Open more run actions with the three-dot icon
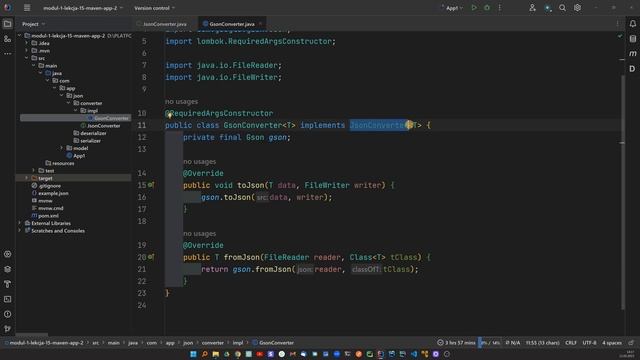This screenshot has height=360, width=640. pos(500,8)
